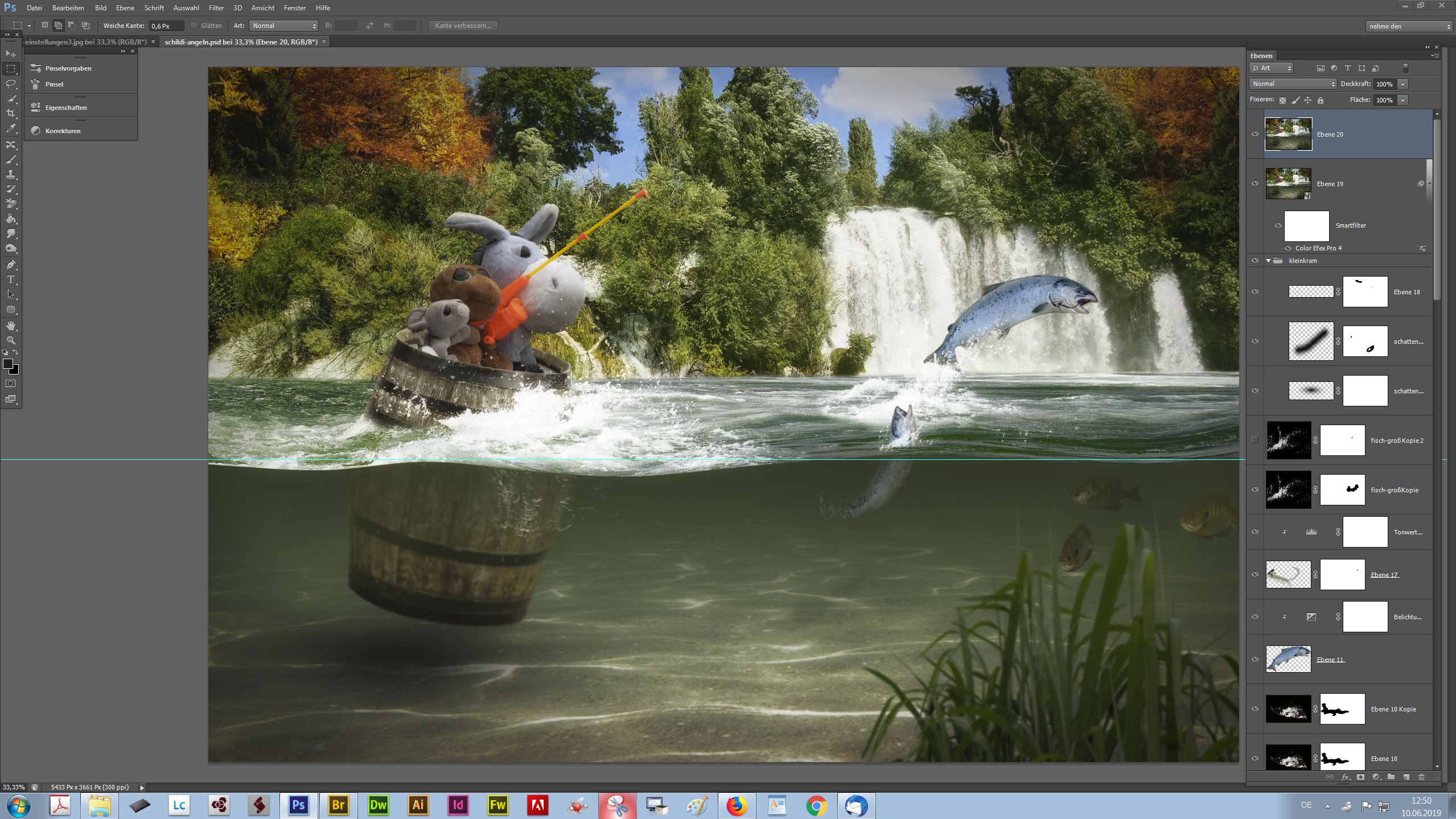Select the Pen tool
Screen dimensions: 1456x819
11,265
